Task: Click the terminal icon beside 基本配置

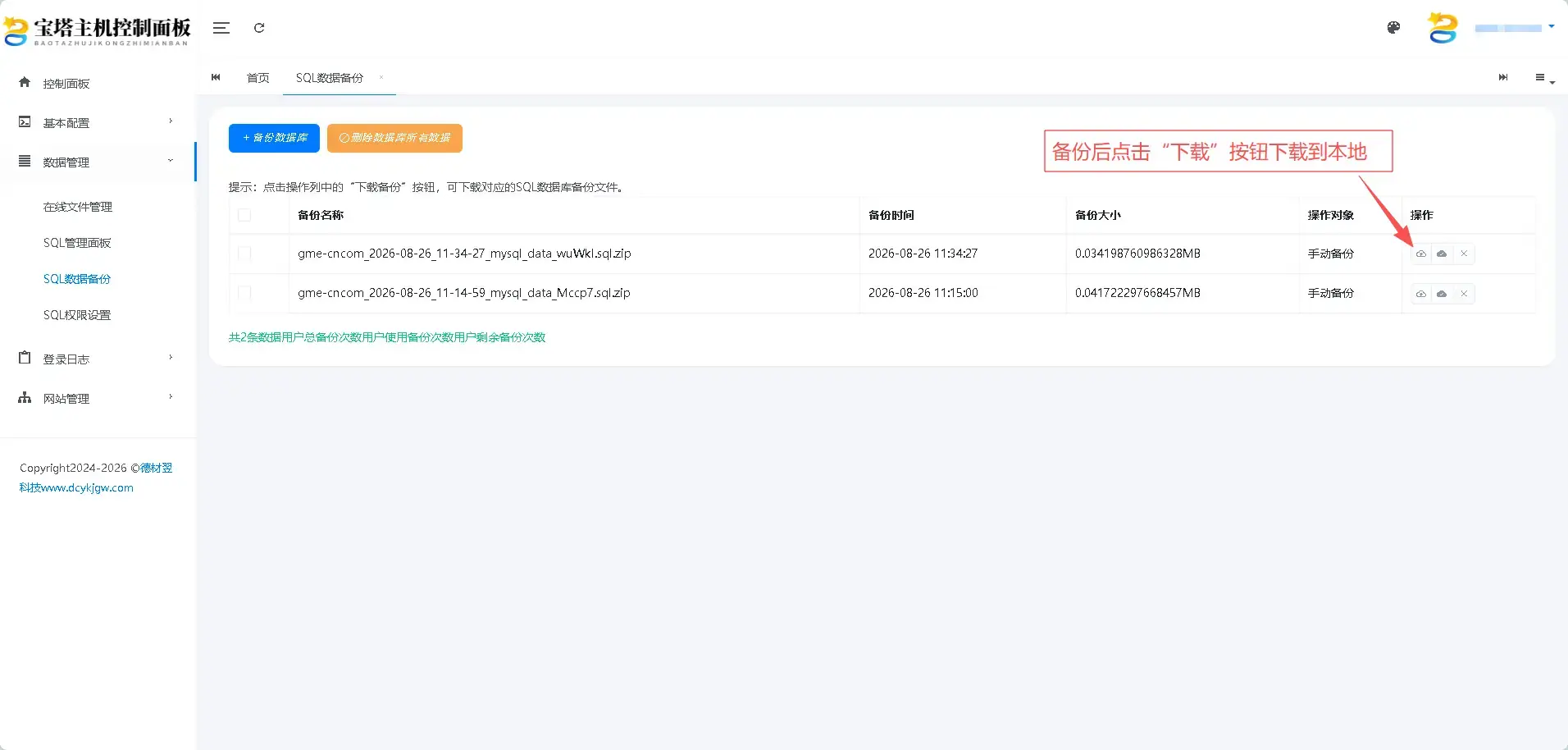Action: click(x=25, y=121)
